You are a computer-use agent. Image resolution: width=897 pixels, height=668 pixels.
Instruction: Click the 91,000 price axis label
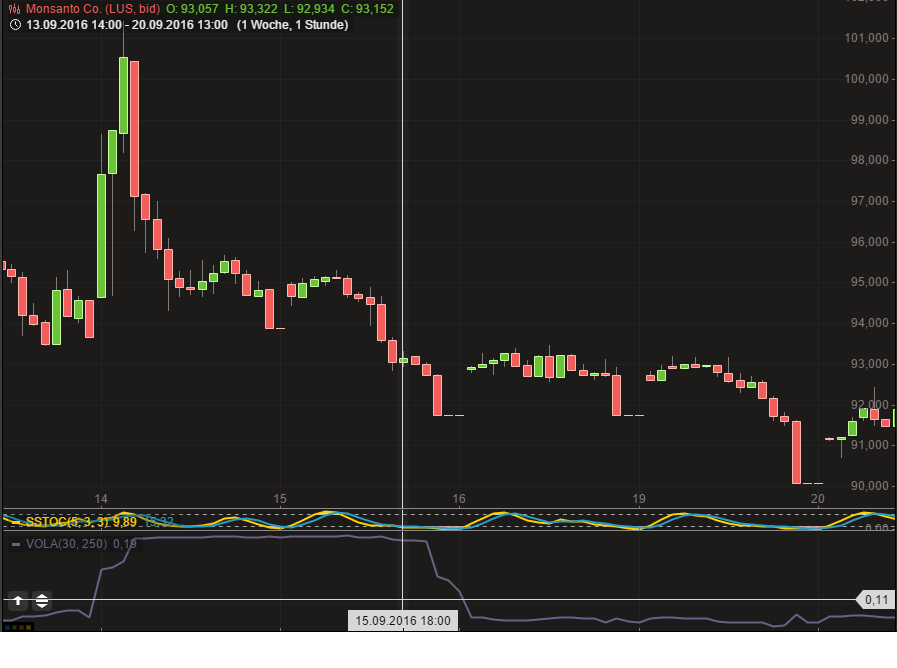(870, 445)
